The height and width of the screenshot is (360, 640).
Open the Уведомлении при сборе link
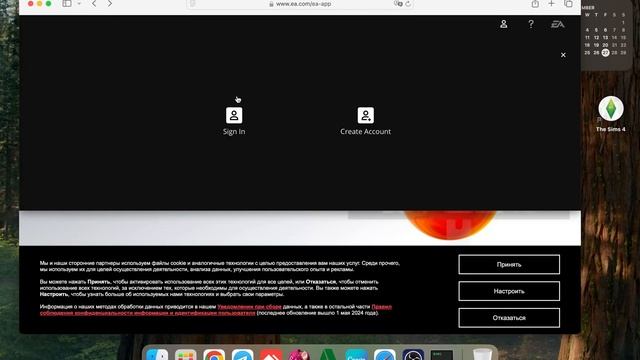249,307
